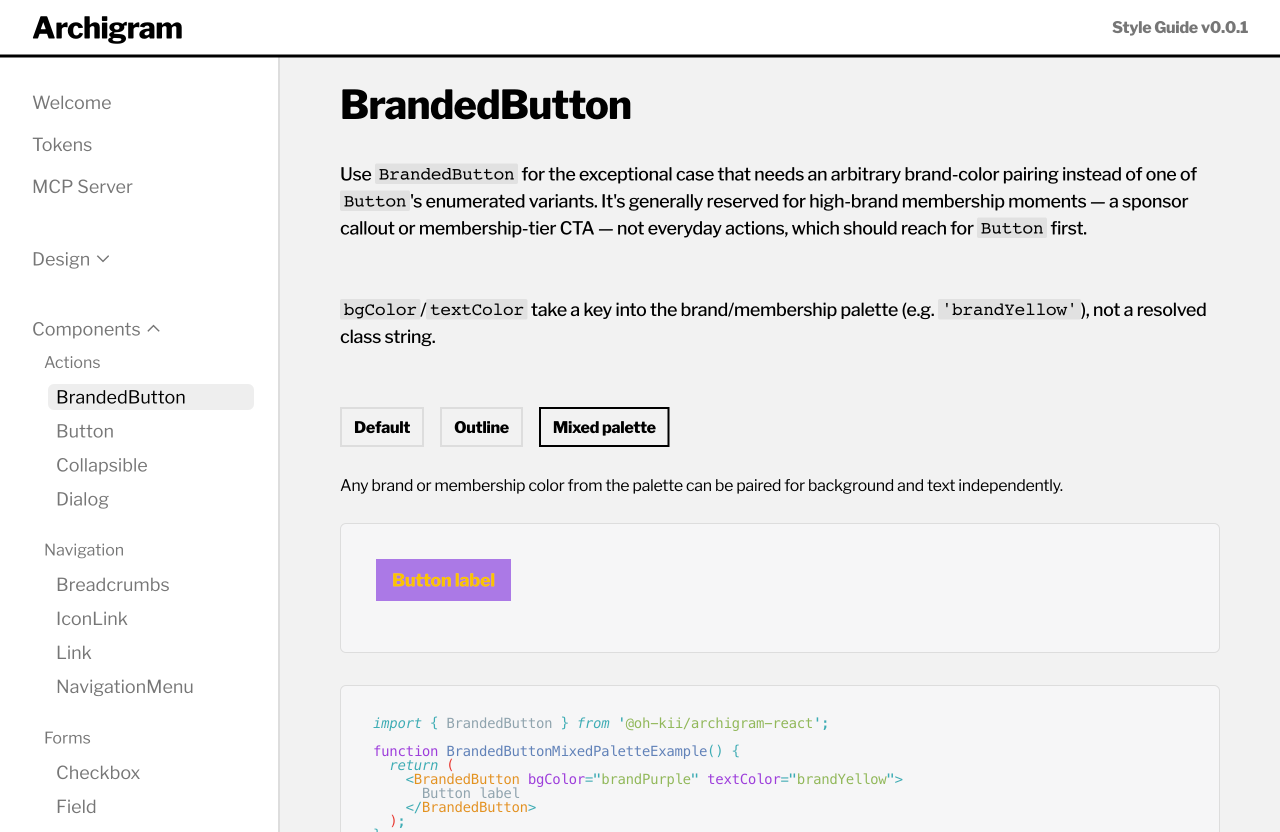Click the Archigram logo
This screenshot has width=1280, height=832.
[107, 28]
